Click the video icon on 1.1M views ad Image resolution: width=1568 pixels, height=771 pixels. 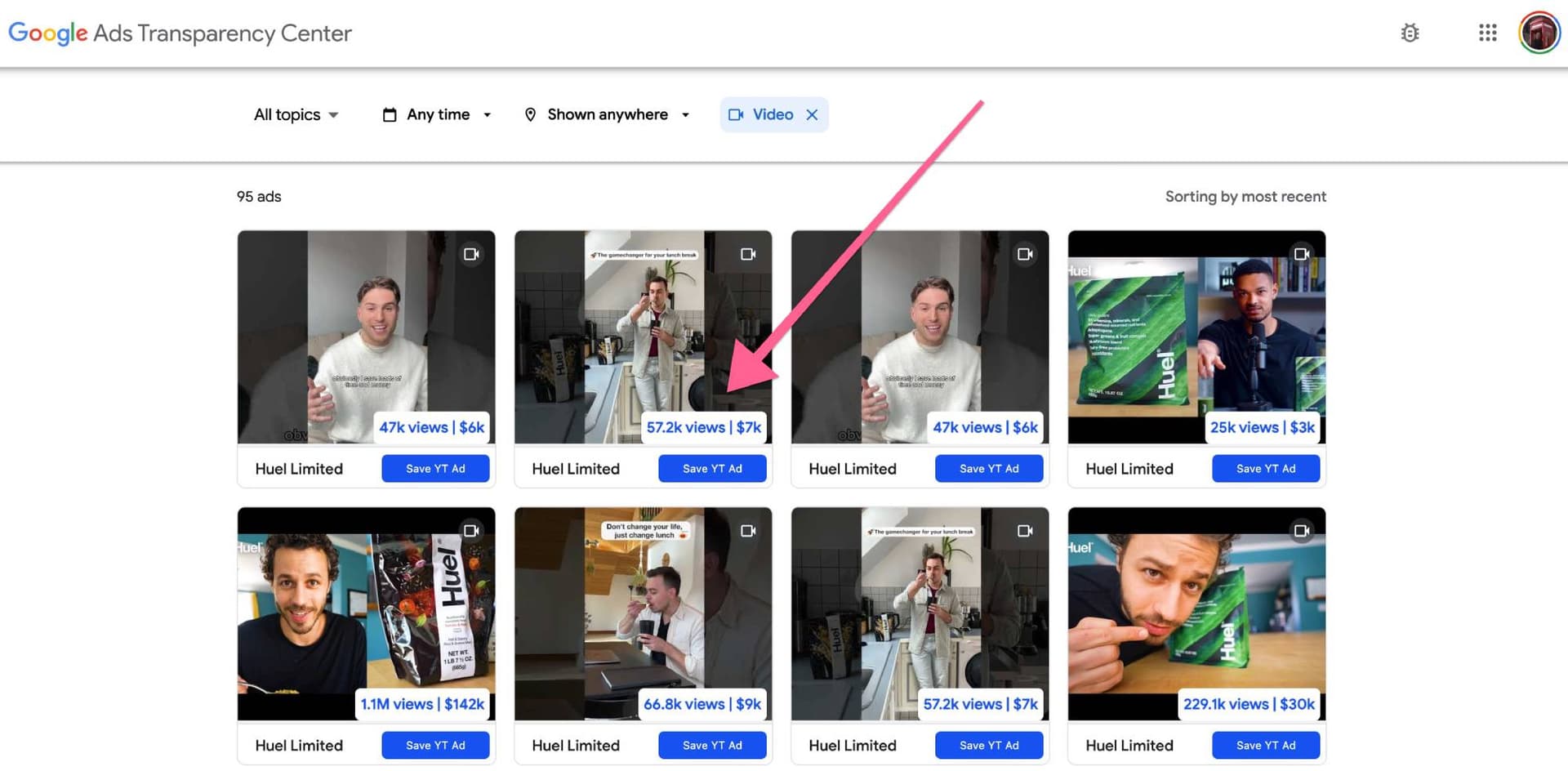[x=471, y=531]
